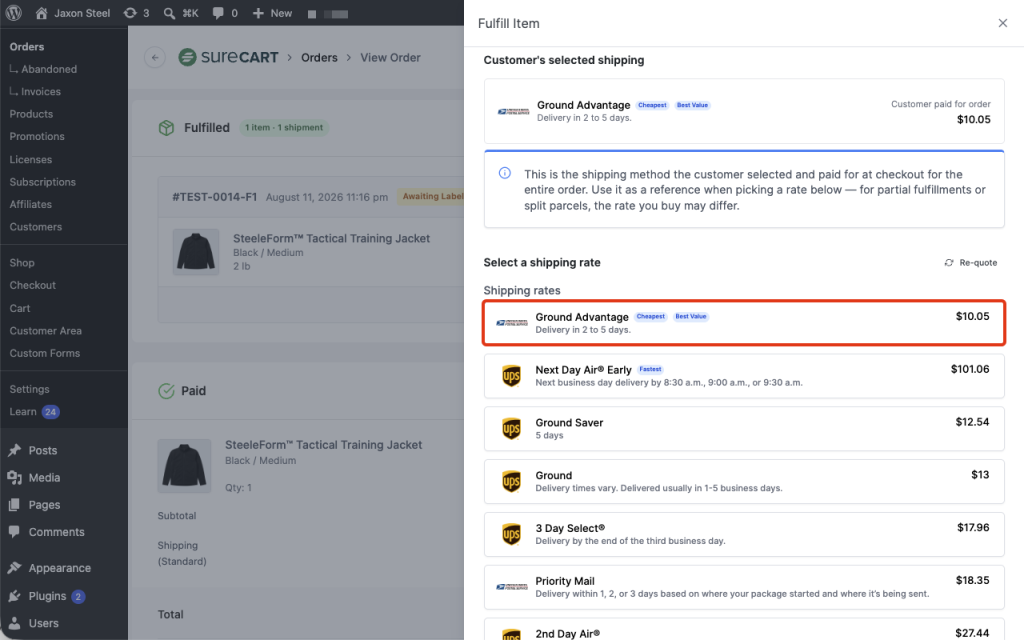Viewport: 1024px width, 640px height.
Task: Open Shop in sidebar
Action: (22, 263)
